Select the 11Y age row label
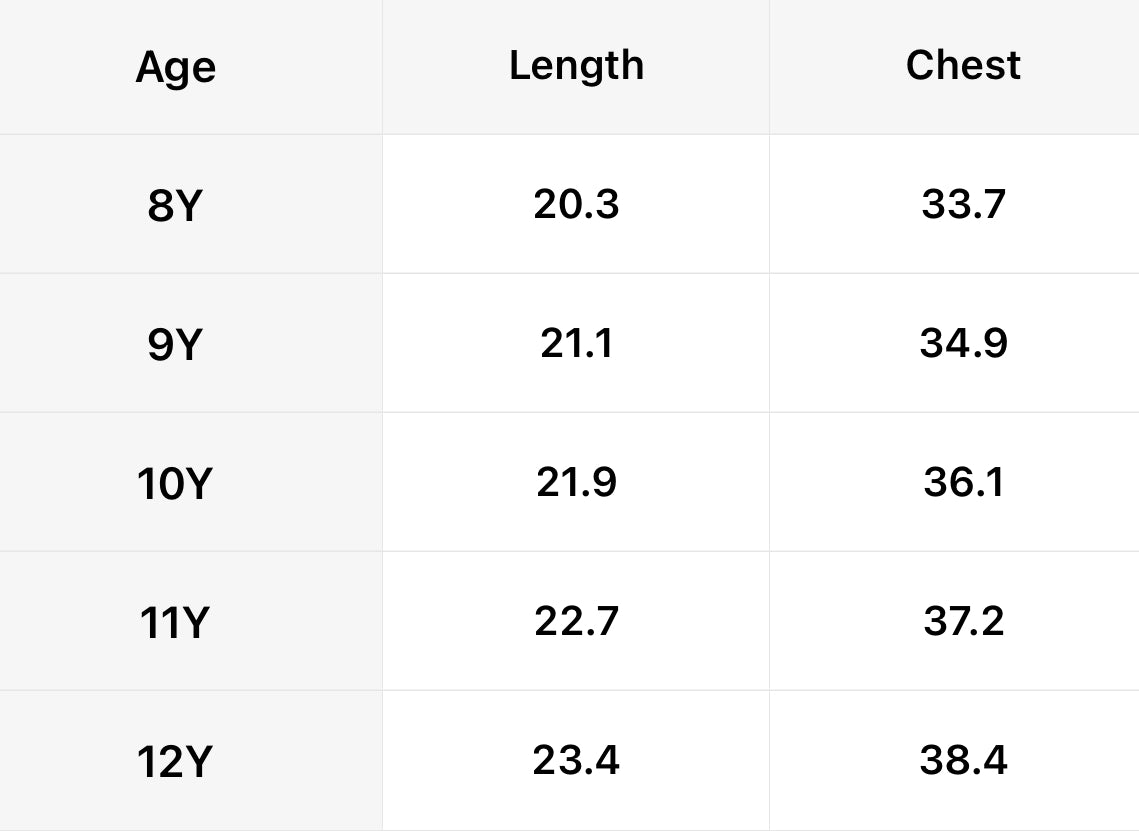The width and height of the screenshot is (1139, 831). (174, 623)
